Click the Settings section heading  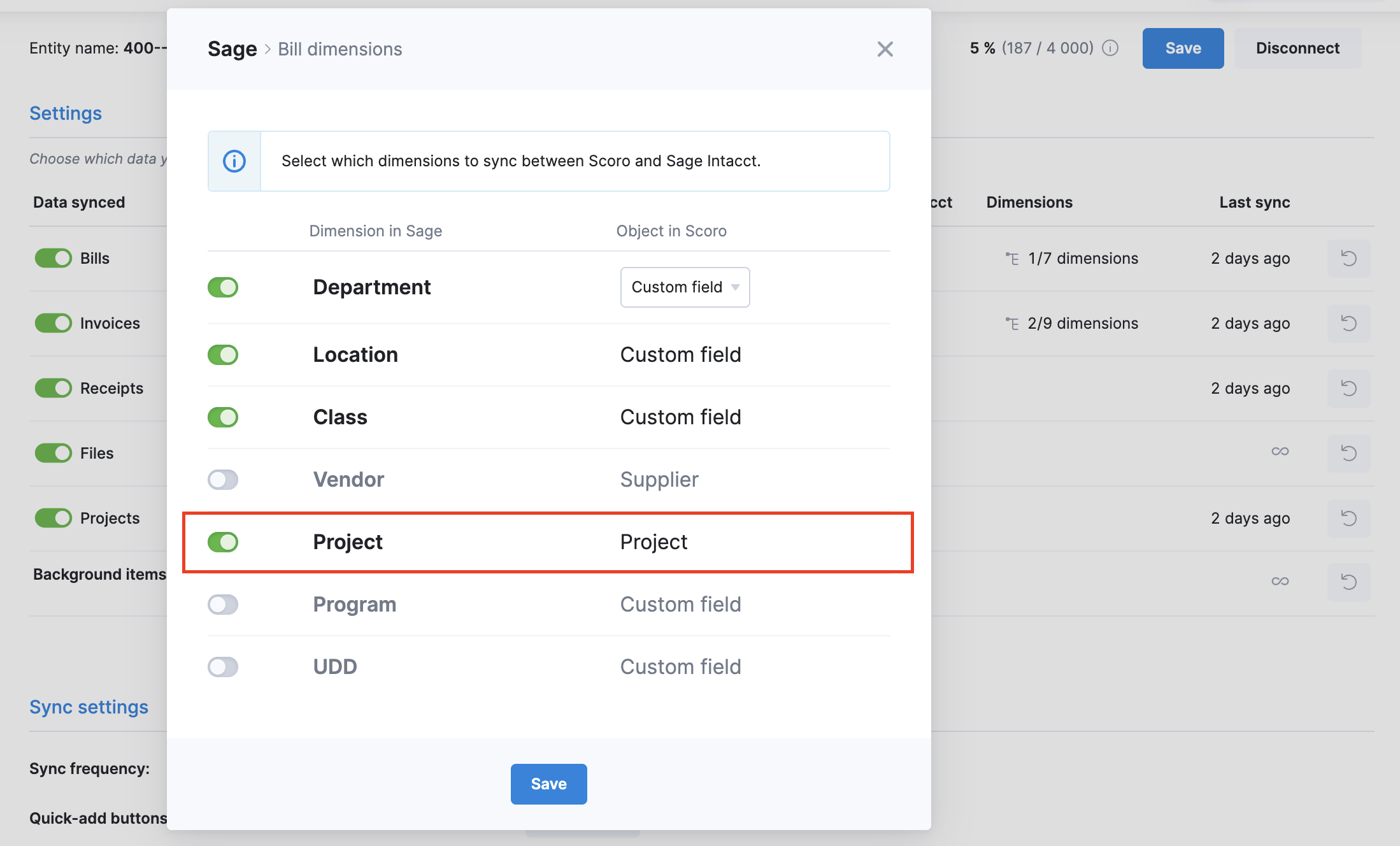(x=66, y=113)
